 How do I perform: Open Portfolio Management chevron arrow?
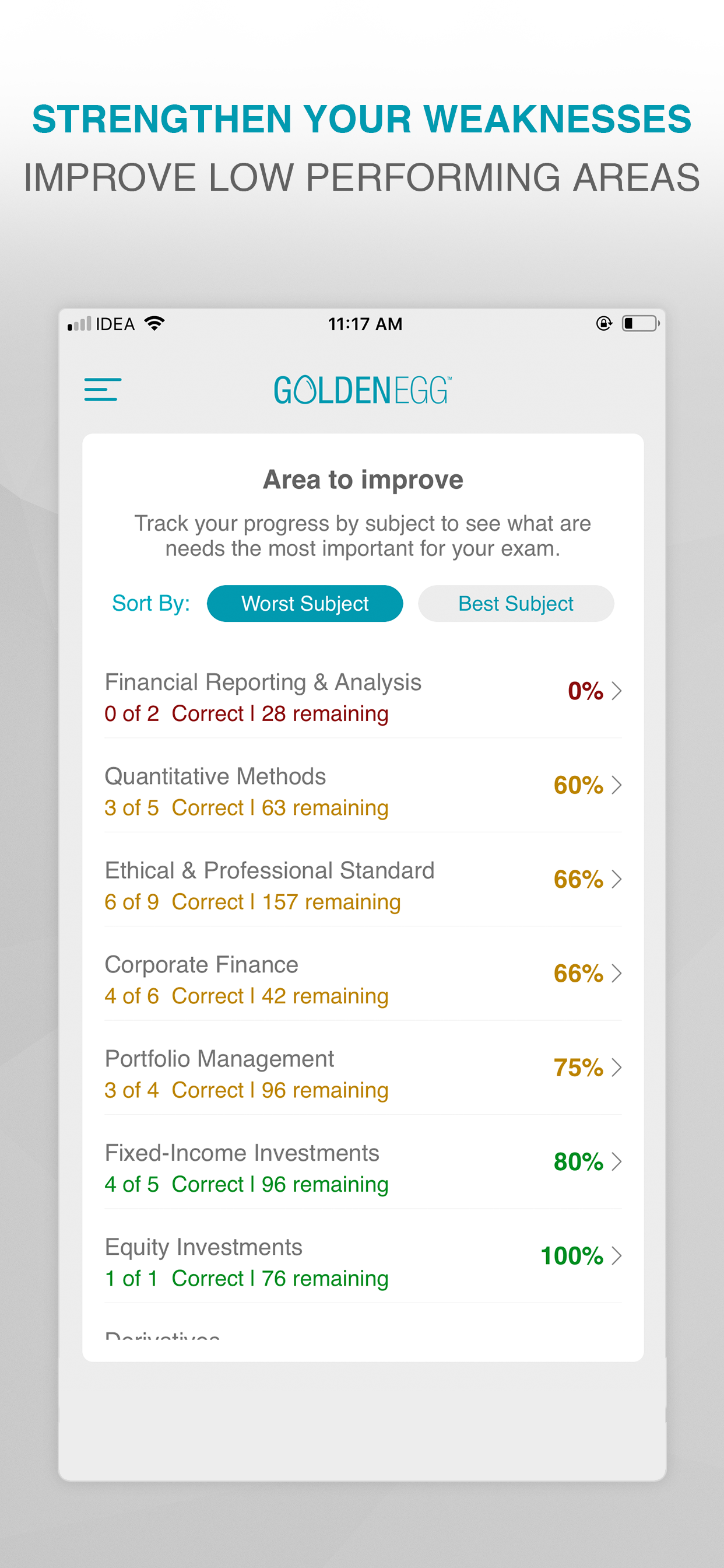(x=616, y=1067)
